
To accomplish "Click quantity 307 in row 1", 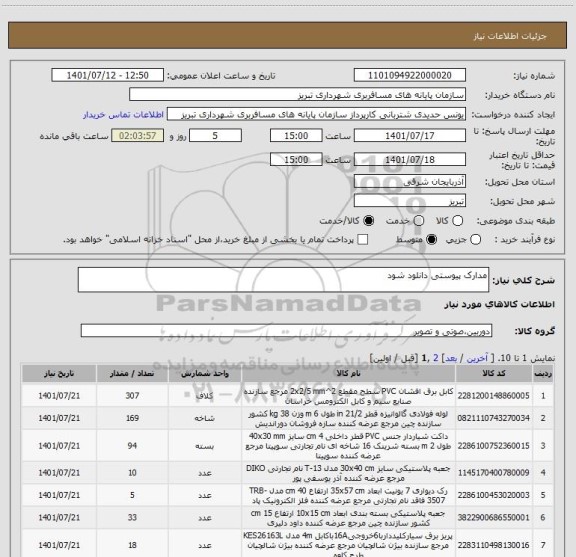I will [132, 396].
